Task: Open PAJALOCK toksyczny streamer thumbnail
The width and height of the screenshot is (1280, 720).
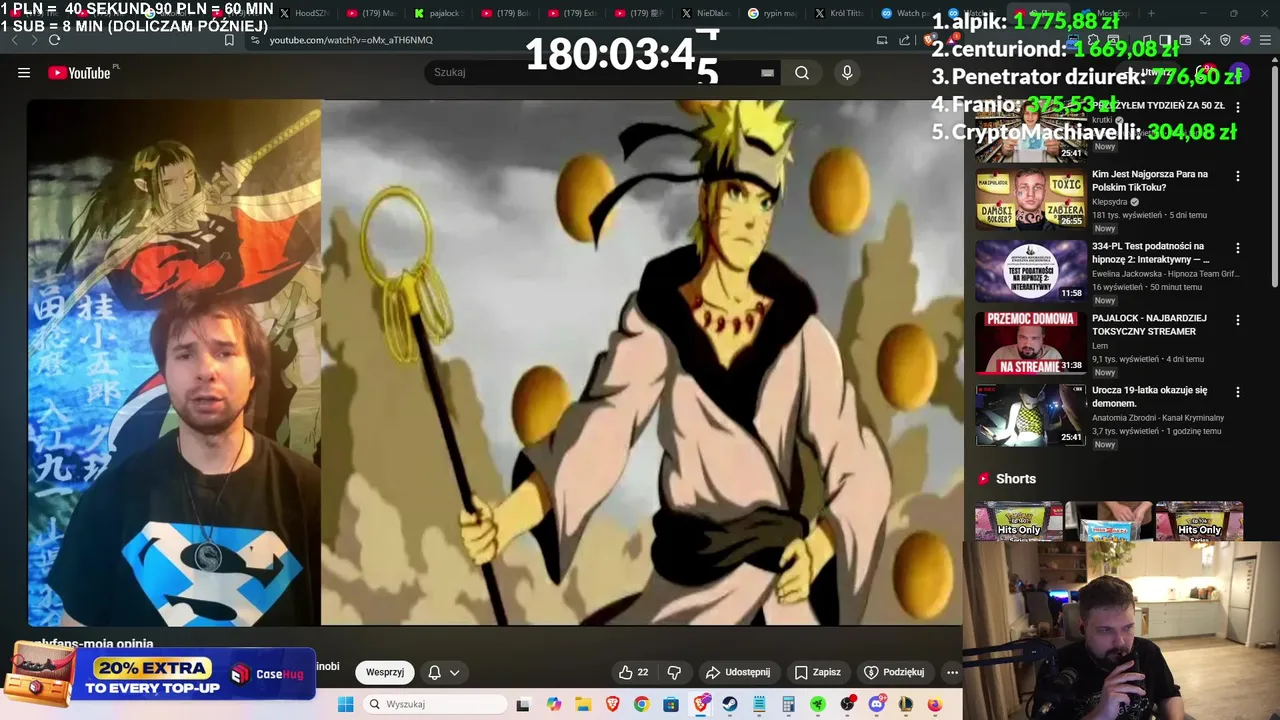Action: (x=1030, y=342)
